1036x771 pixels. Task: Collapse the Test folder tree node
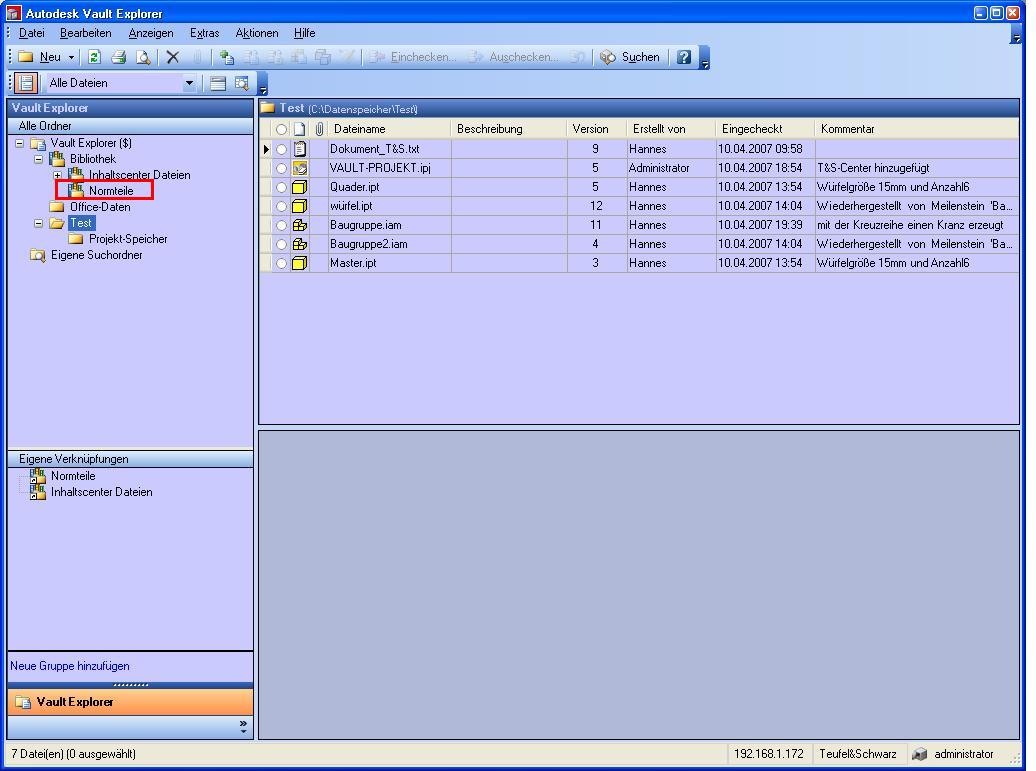click(x=38, y=223)
